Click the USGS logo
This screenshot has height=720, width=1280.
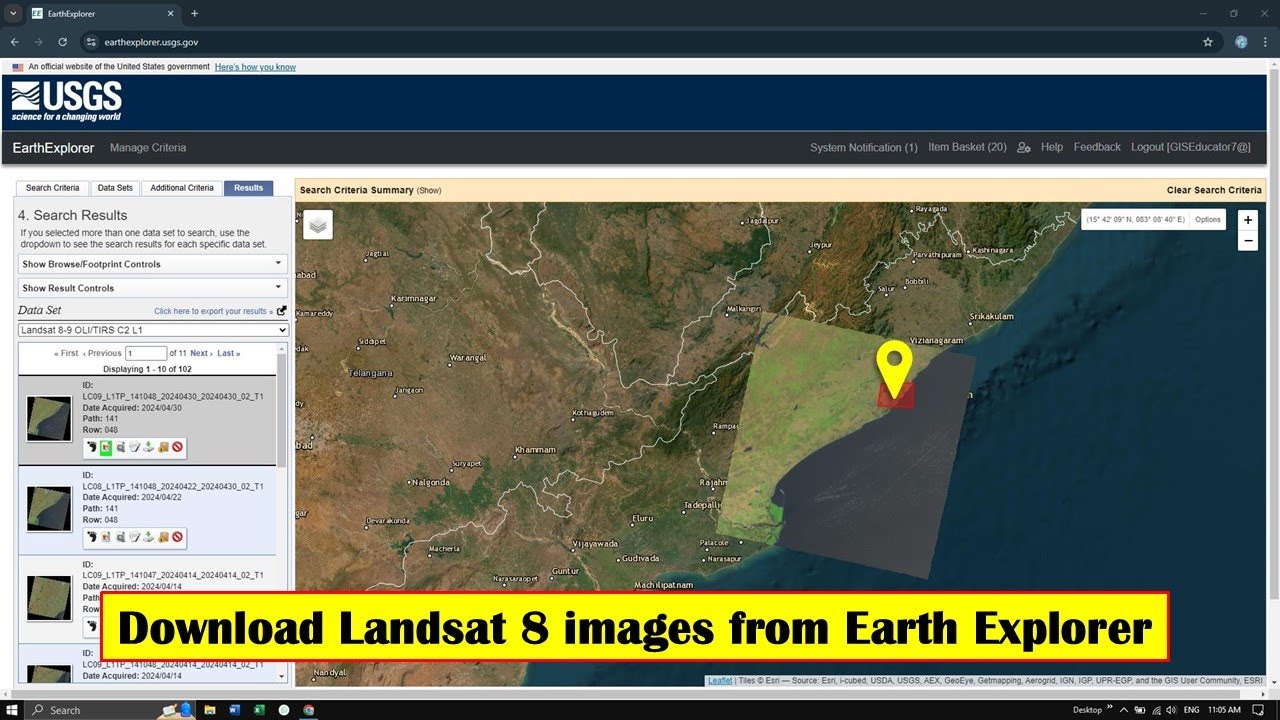point(66,102)
